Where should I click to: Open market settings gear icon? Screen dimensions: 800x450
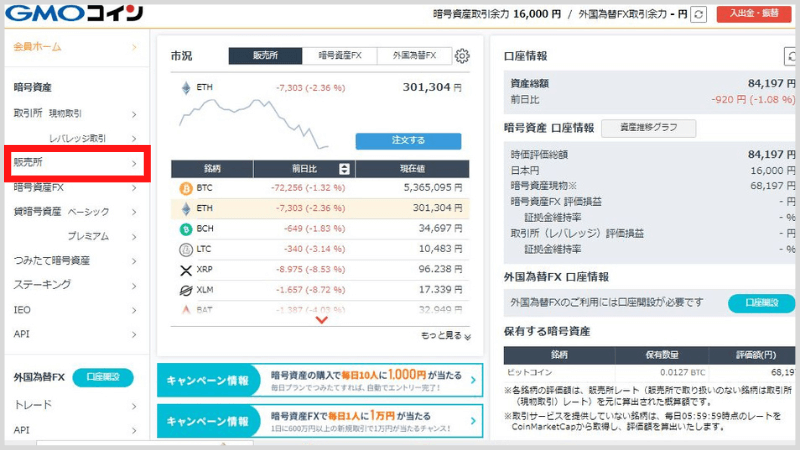tap(462, 56)
